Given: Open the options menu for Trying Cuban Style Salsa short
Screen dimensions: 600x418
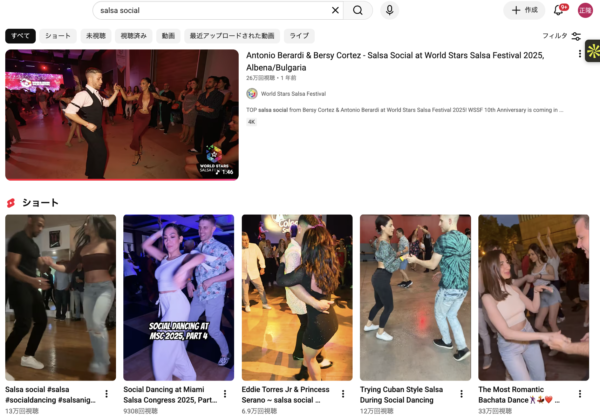Looking at the screenshot, I should [x=461, y=394].
